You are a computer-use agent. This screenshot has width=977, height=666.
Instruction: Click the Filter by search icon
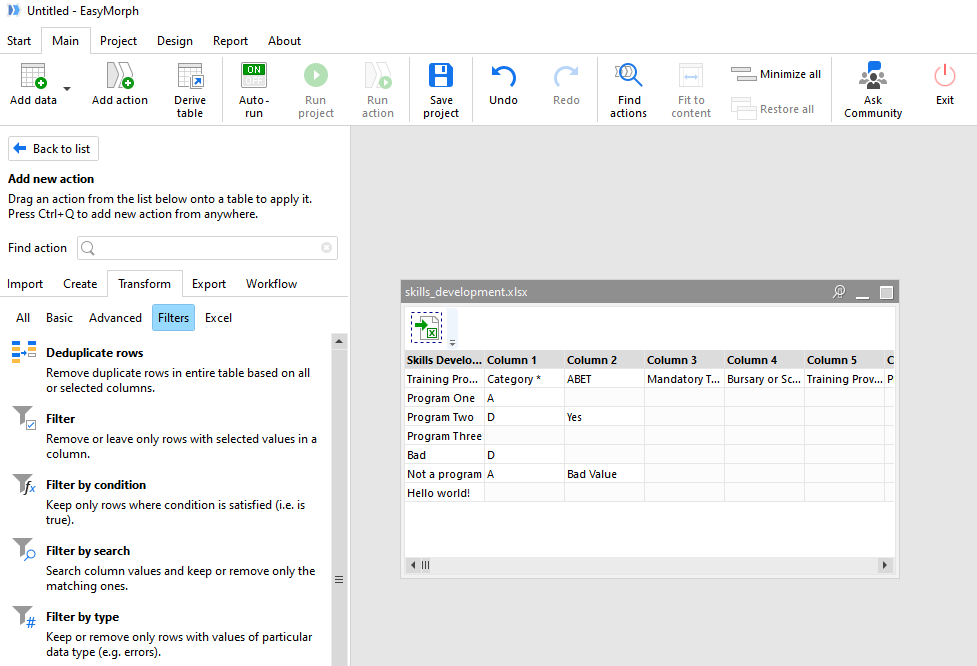[x=24, y=550]
